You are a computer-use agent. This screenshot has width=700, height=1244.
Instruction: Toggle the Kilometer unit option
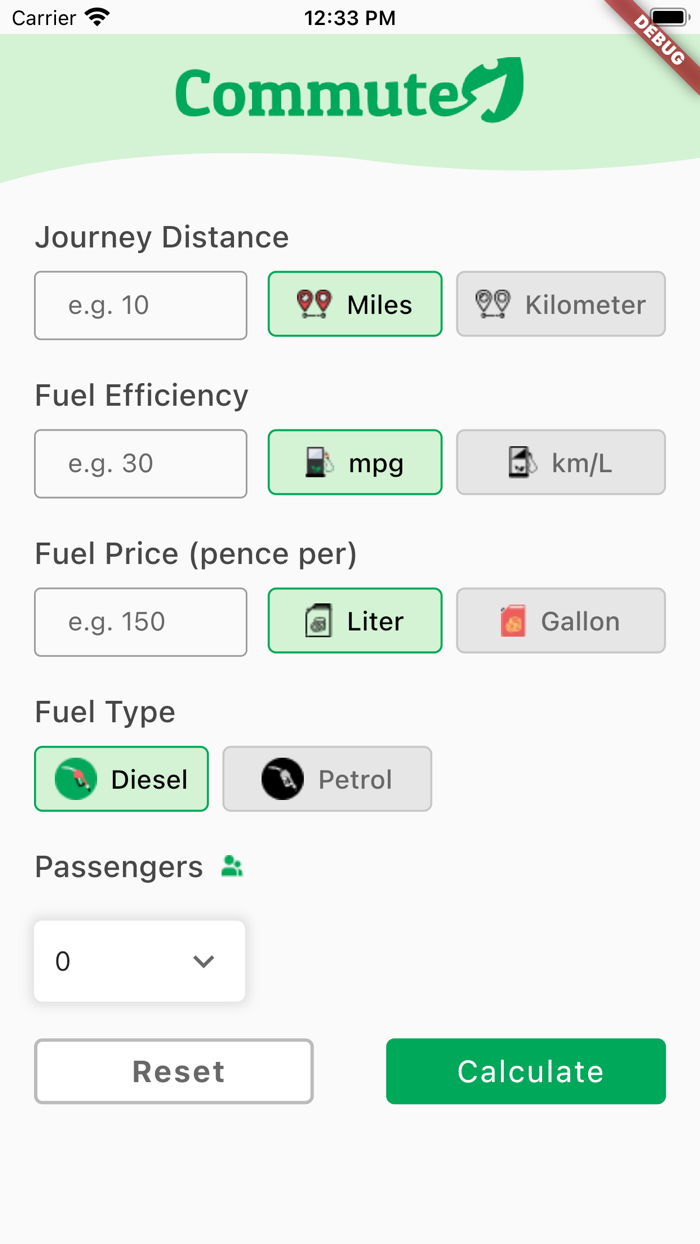pos(560,304)
